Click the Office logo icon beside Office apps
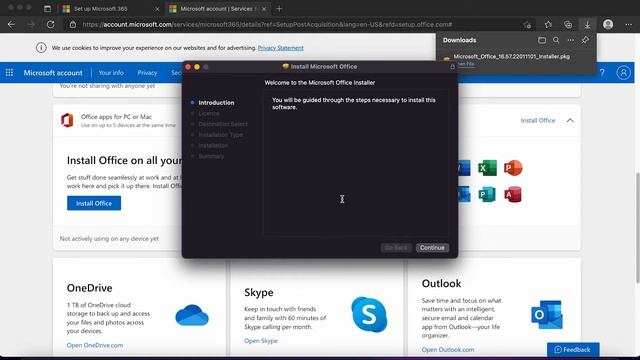The image size is (640, 360). pyautogui.click(x=67, y=120)
